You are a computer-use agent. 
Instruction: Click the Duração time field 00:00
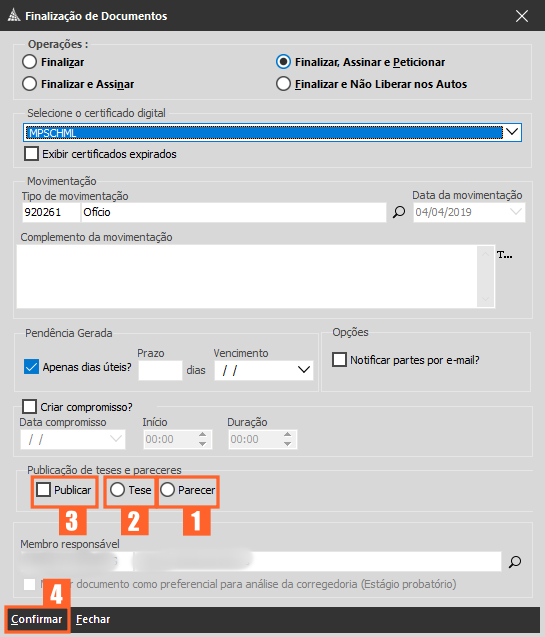255,439
